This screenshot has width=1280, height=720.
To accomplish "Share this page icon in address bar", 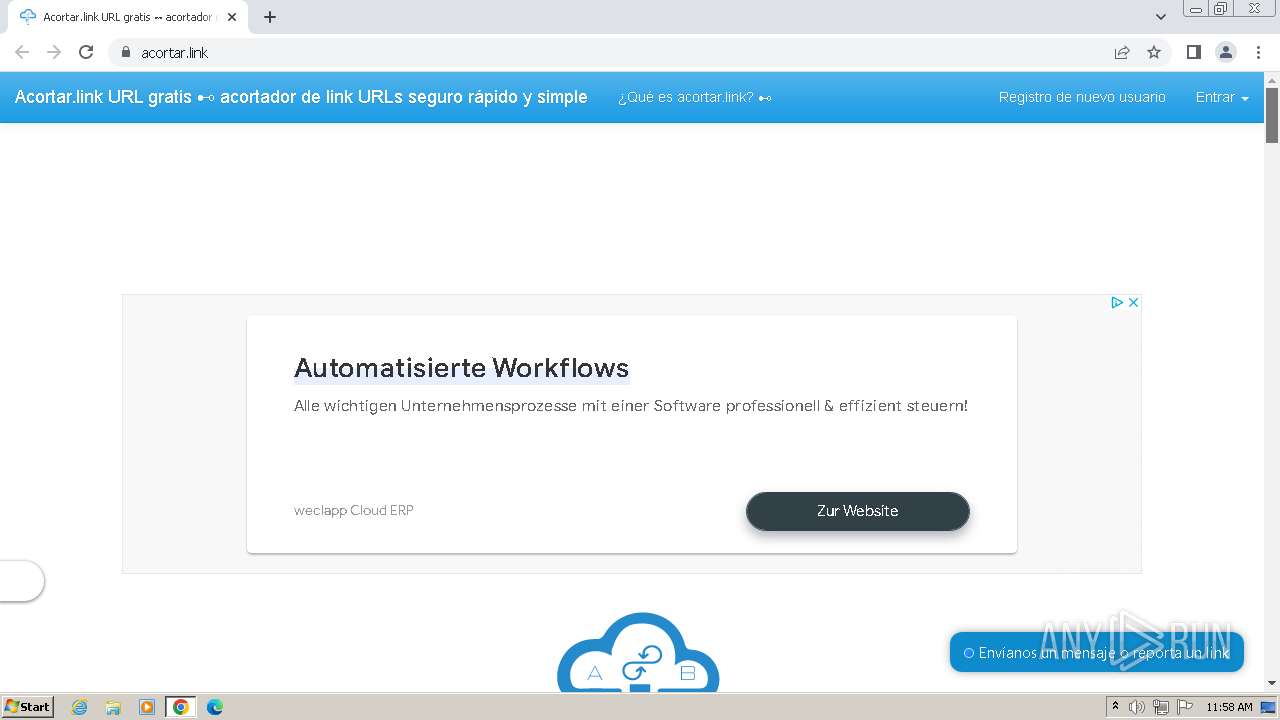I will (x=1122, y=52).
